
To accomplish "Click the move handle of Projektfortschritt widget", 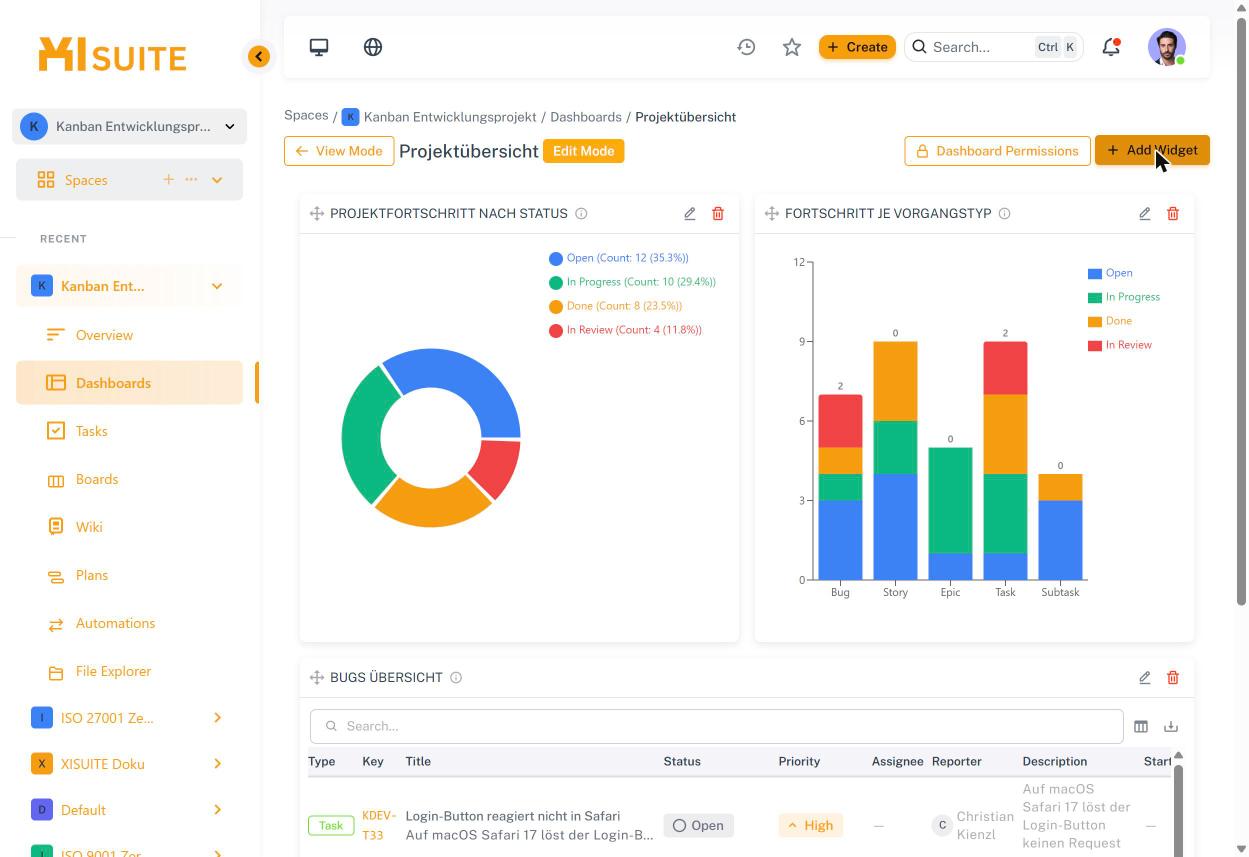I will (317, 214).
